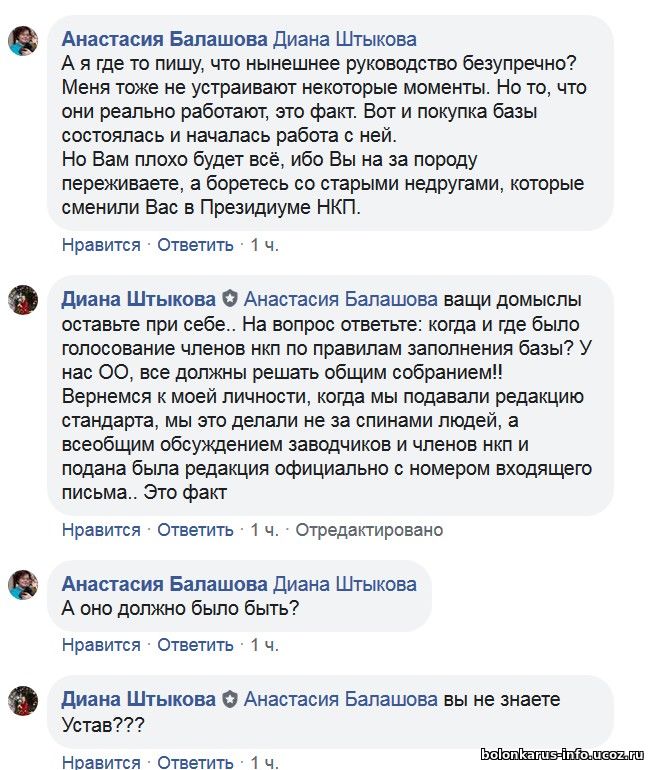This screenshot has height=770, width=654.
Task: Click avatar next to 'А оно должно было быть?'
Action: click(x=23, y=584)
